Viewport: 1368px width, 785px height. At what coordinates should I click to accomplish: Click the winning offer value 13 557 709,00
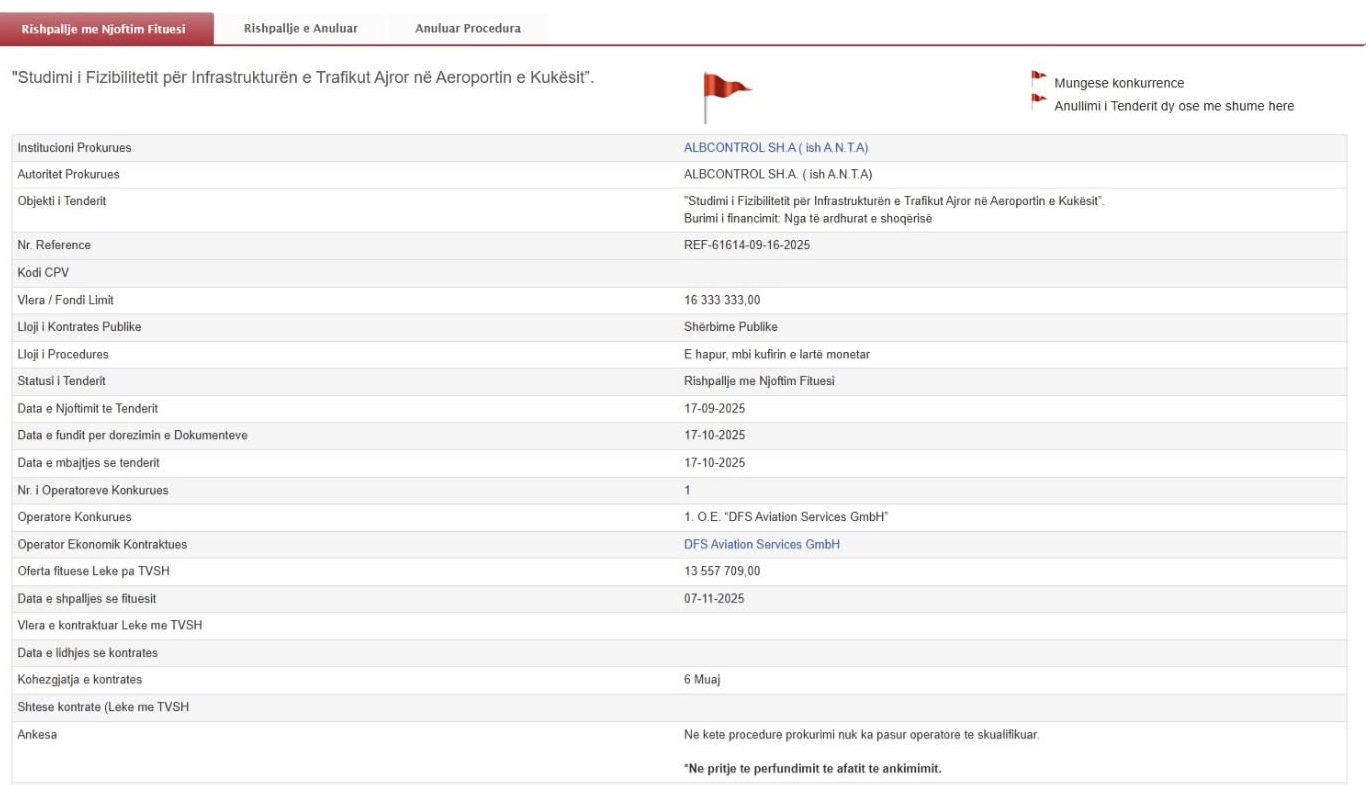pyautogui.click(x=722, y=572)
